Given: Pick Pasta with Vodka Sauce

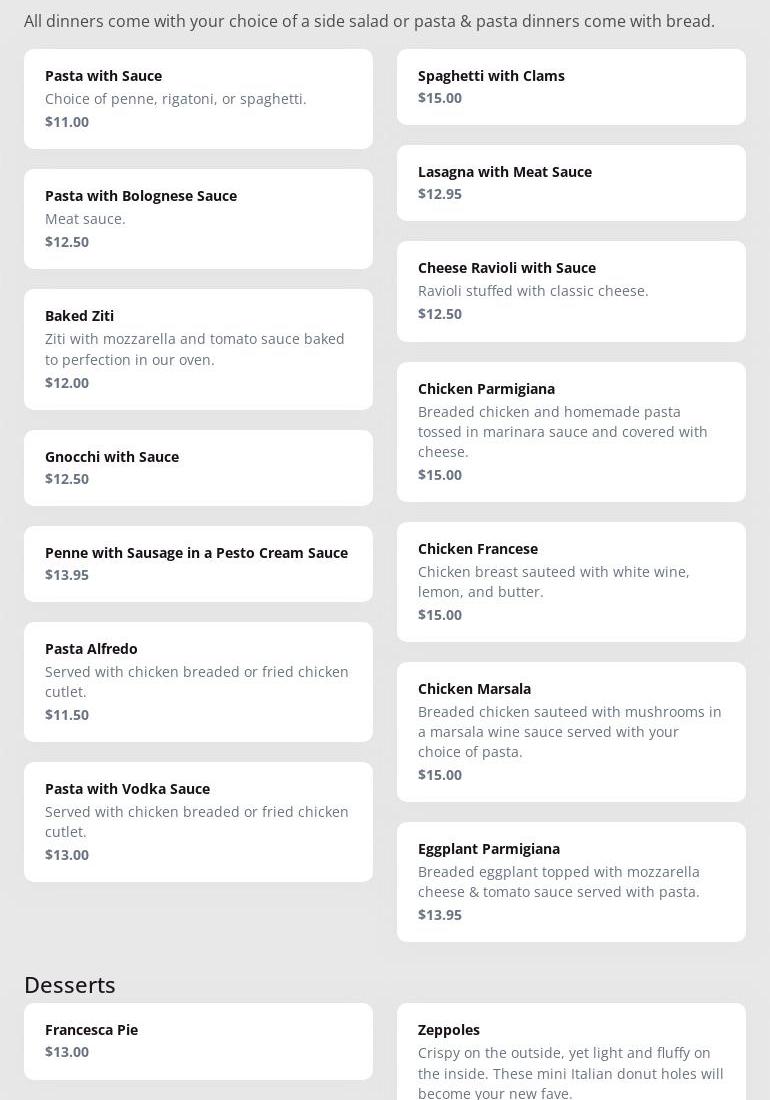Looking at the screenshot, I should [x=198, y=821].
